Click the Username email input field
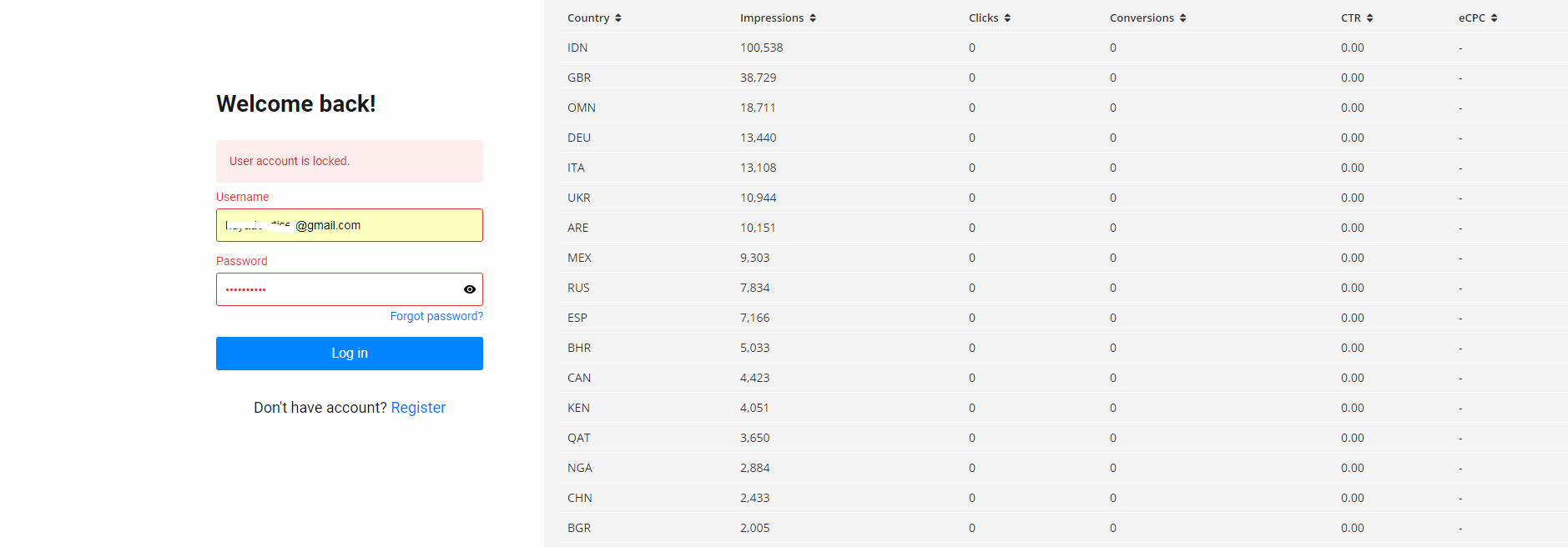 click(349, 225)
